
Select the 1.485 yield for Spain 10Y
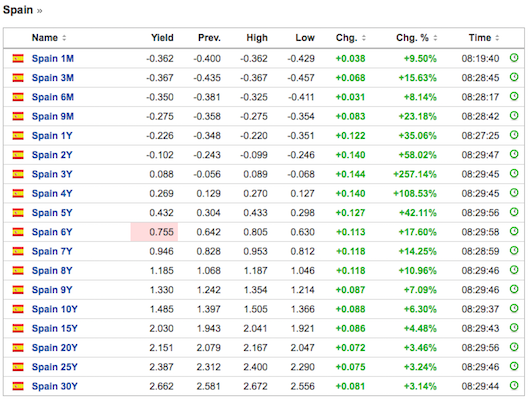point(161,309)
